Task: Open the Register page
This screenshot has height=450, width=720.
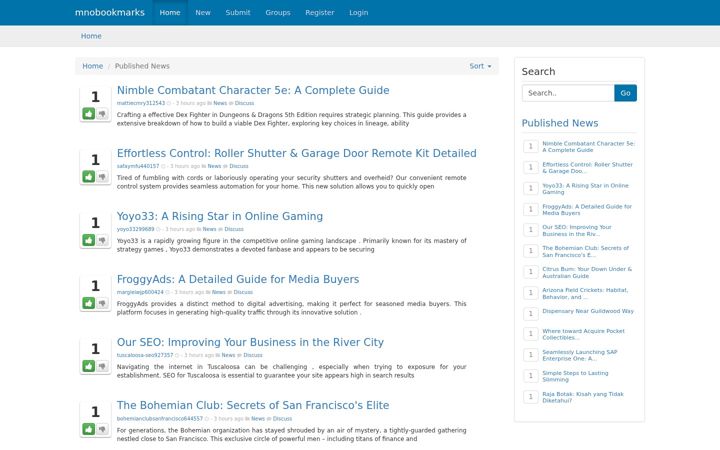Action: [x=320, y=12]
